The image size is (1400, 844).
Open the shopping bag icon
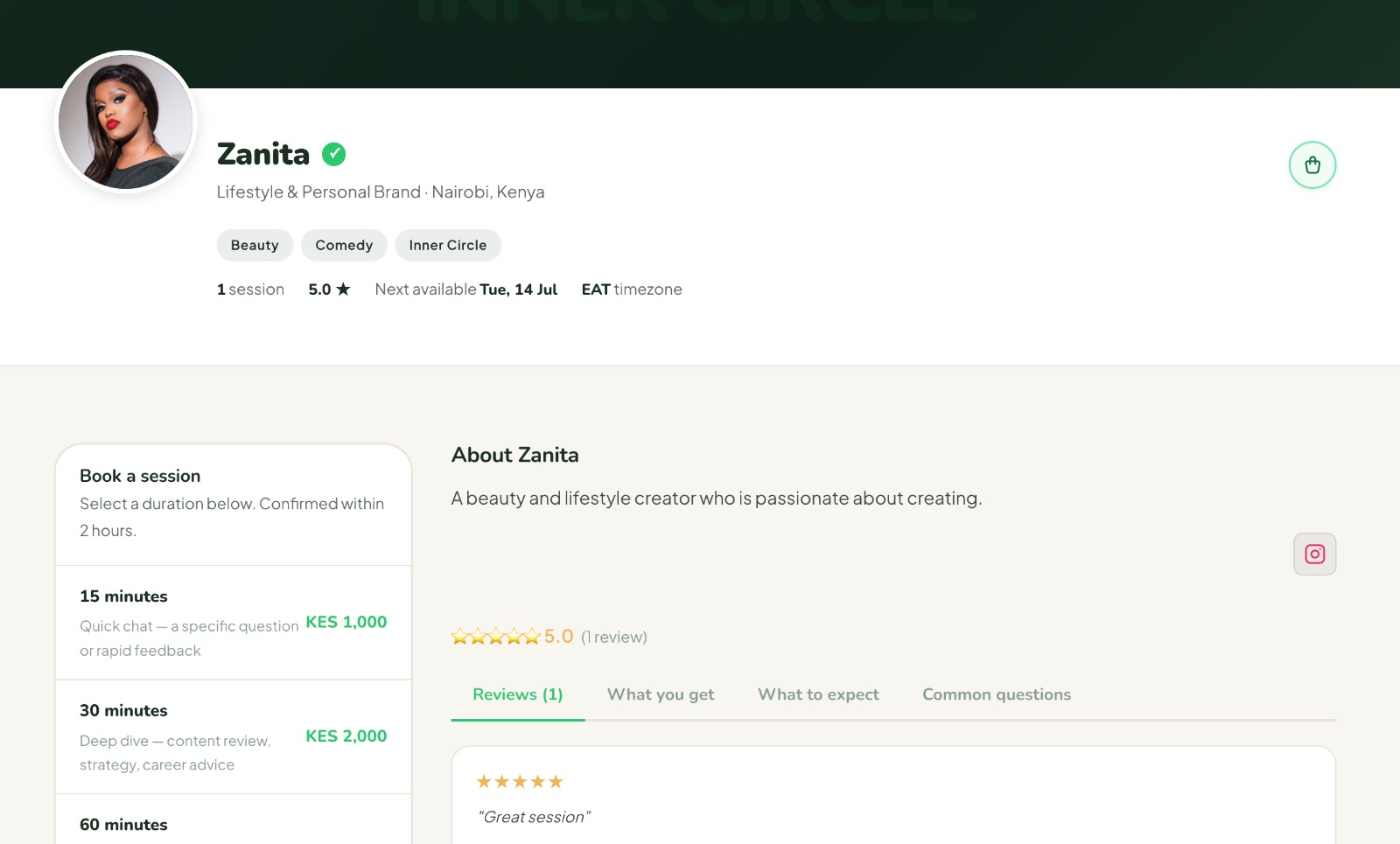click(1312, 164)
